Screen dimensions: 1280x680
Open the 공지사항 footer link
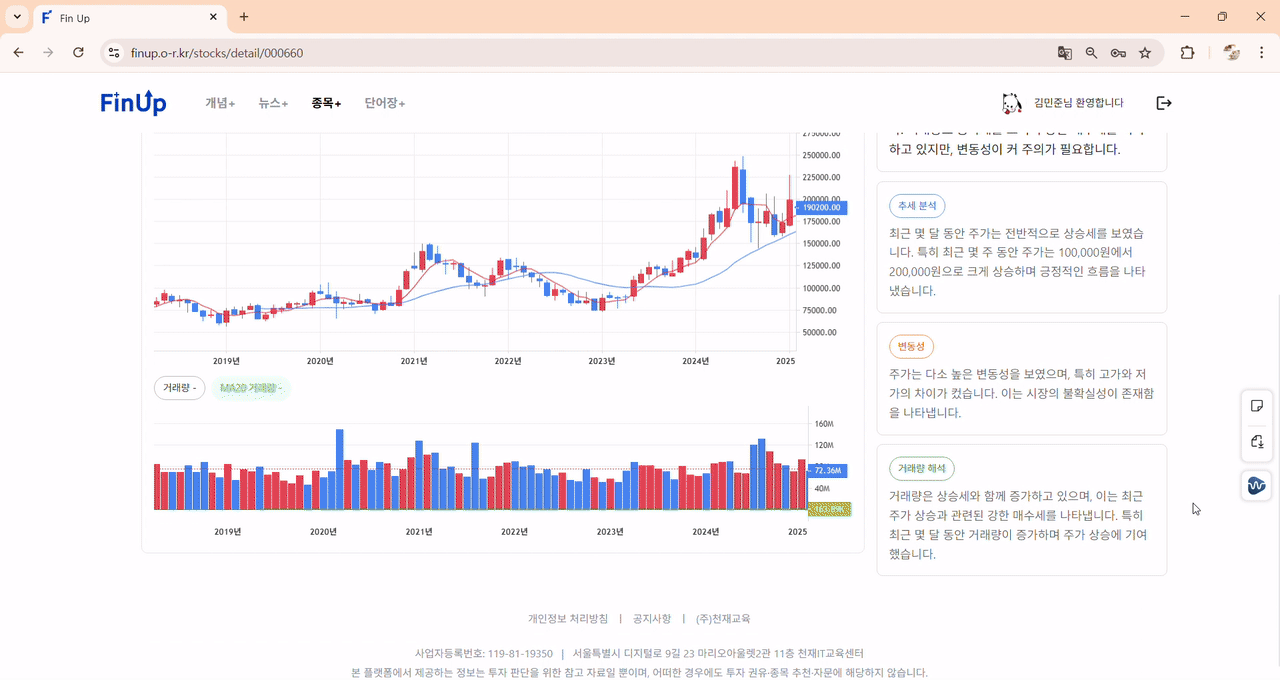pos(649,618)
